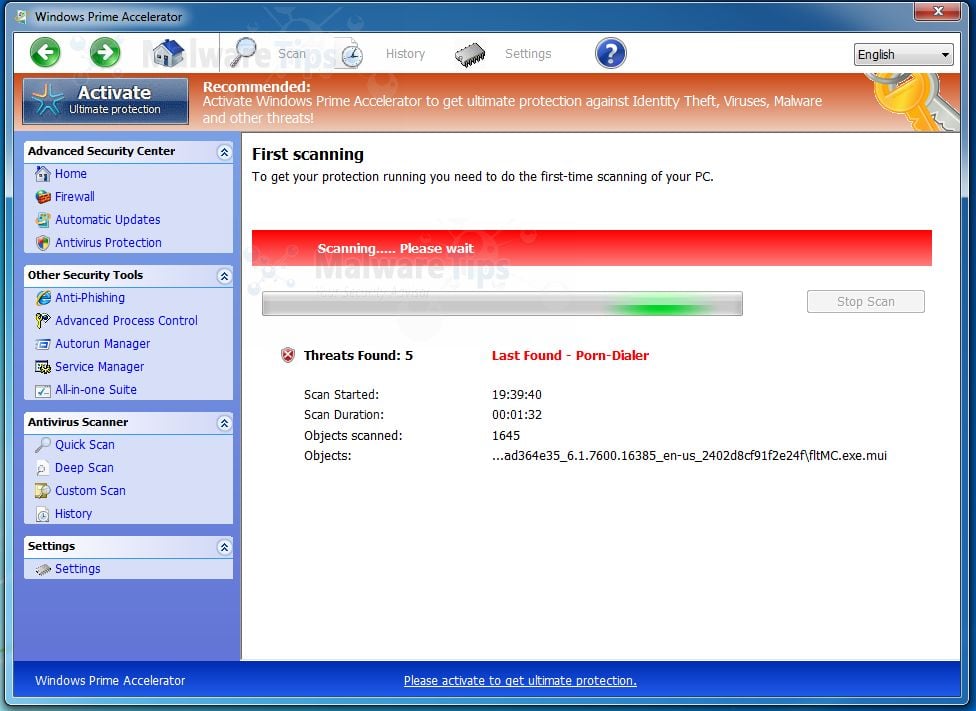The image size is (976, 711).
Task: Click the All-in-one Suite icon
Action: [x=42, y=390]
